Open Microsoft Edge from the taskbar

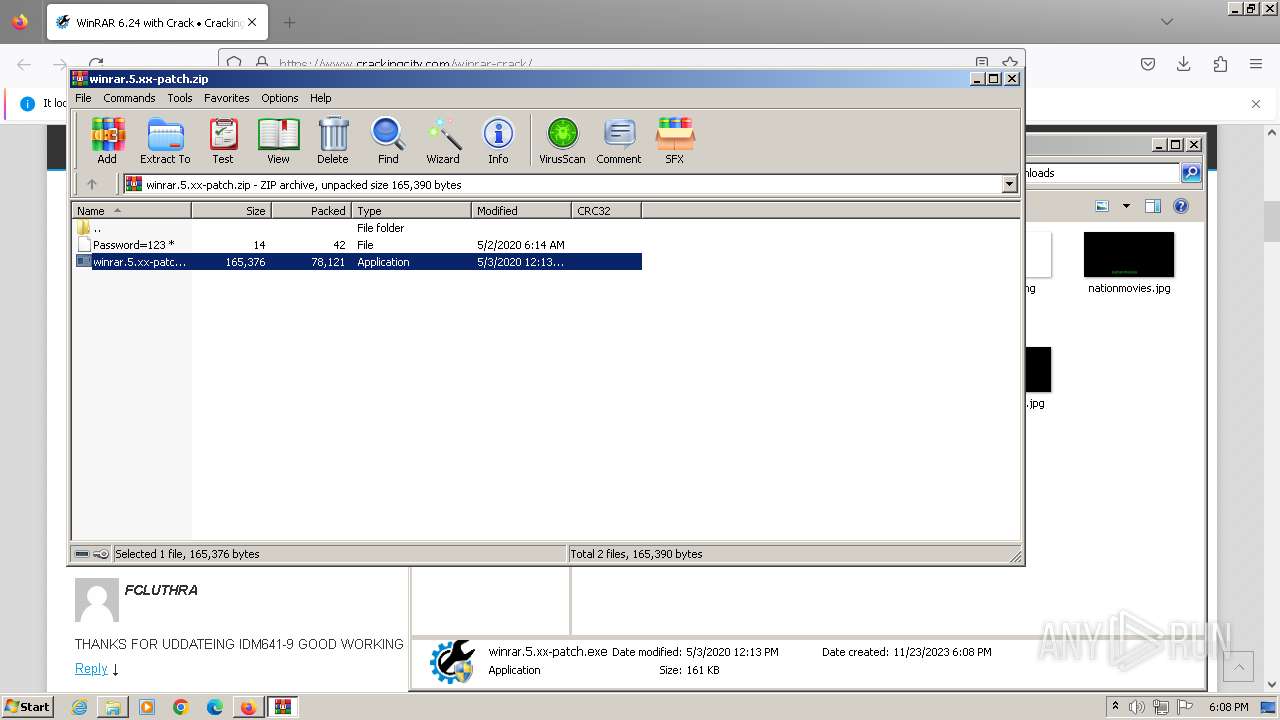(215, 707)
